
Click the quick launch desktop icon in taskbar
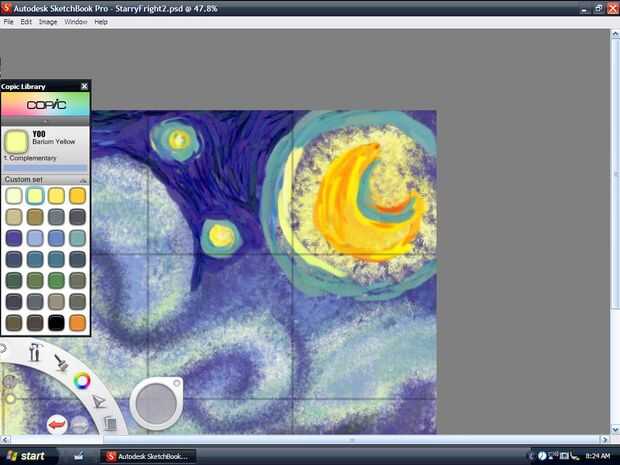pyautogui.click(x=79, y=456)
